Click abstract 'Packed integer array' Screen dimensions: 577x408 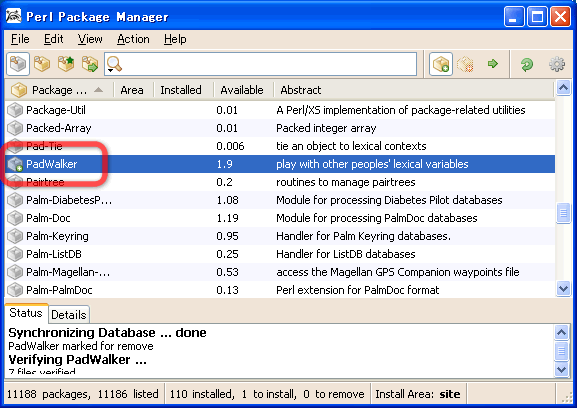326,128
